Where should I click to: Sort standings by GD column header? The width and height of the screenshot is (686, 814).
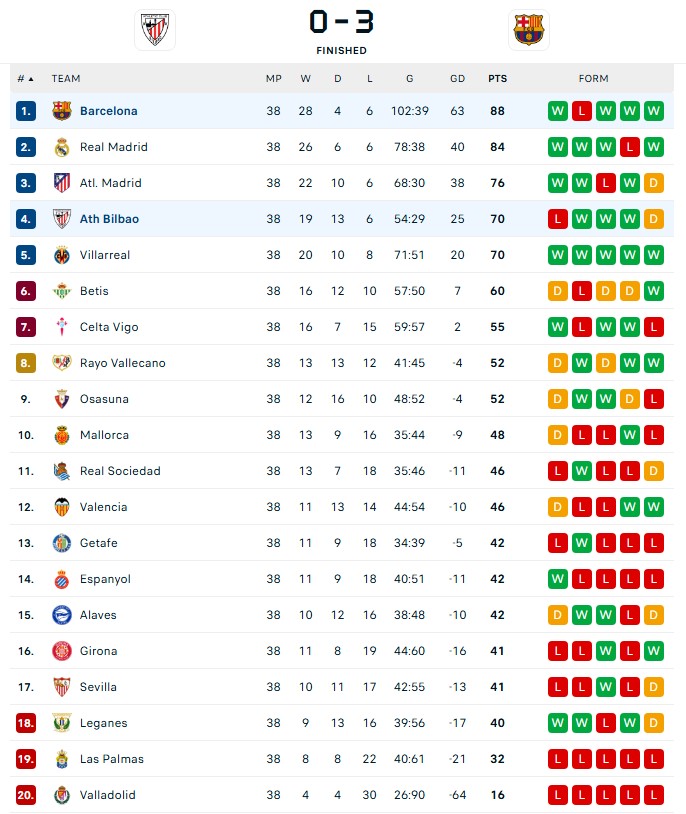pyautogui.click(x=457, y=79)
